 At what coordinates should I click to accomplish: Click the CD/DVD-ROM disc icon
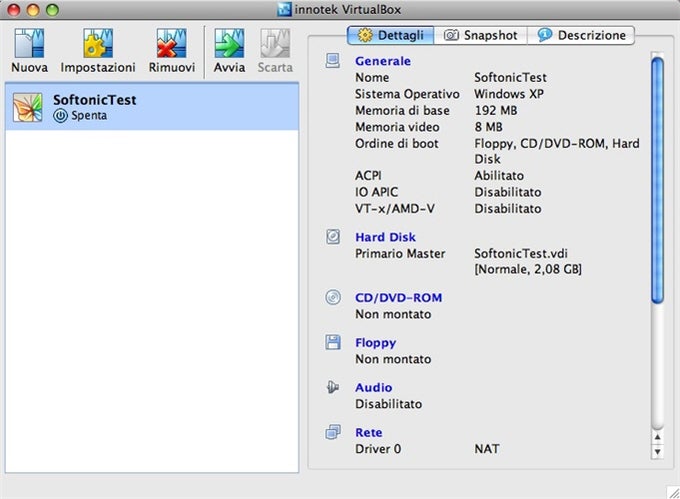333,297
